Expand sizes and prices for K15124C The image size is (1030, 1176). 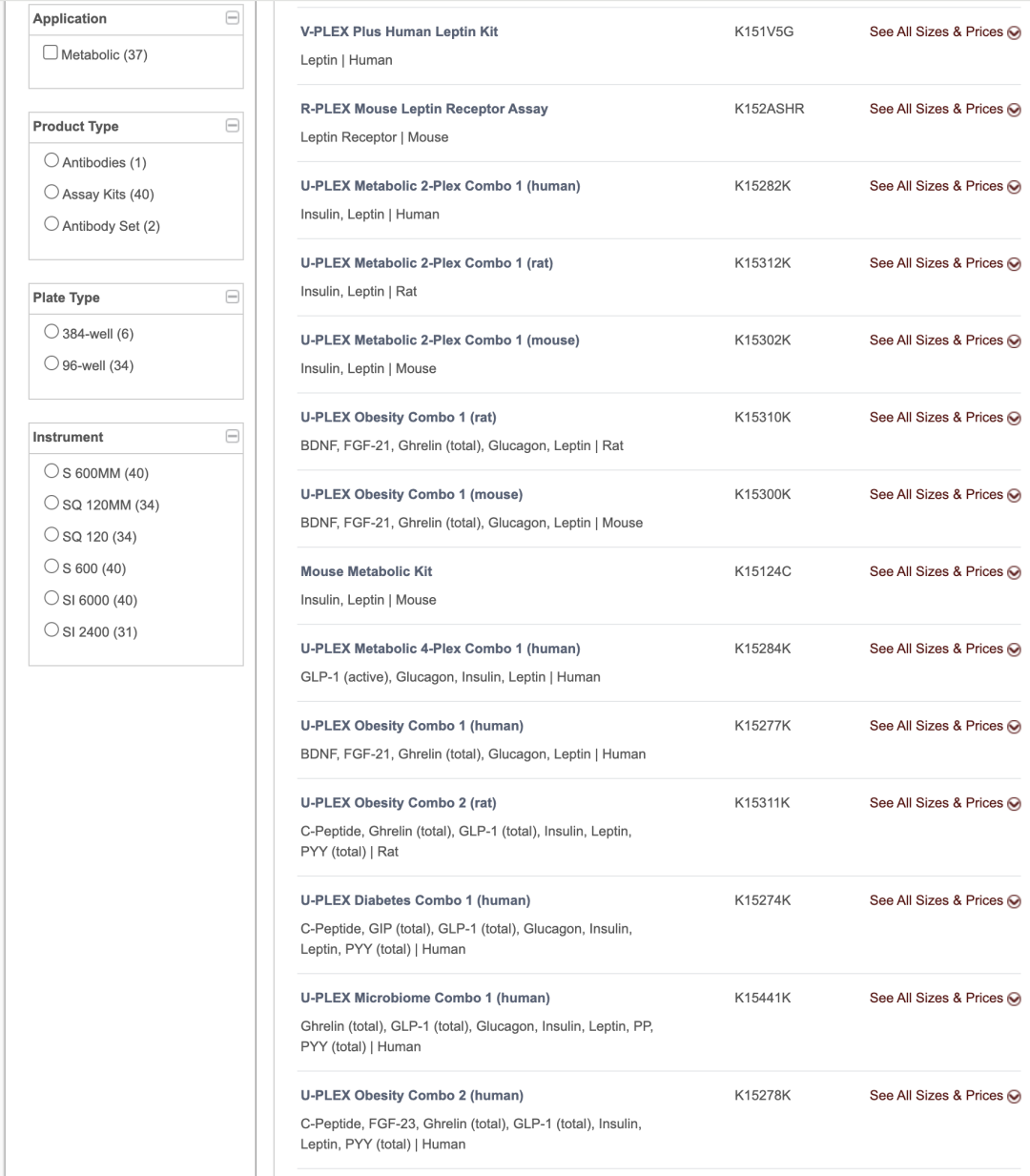945,571
